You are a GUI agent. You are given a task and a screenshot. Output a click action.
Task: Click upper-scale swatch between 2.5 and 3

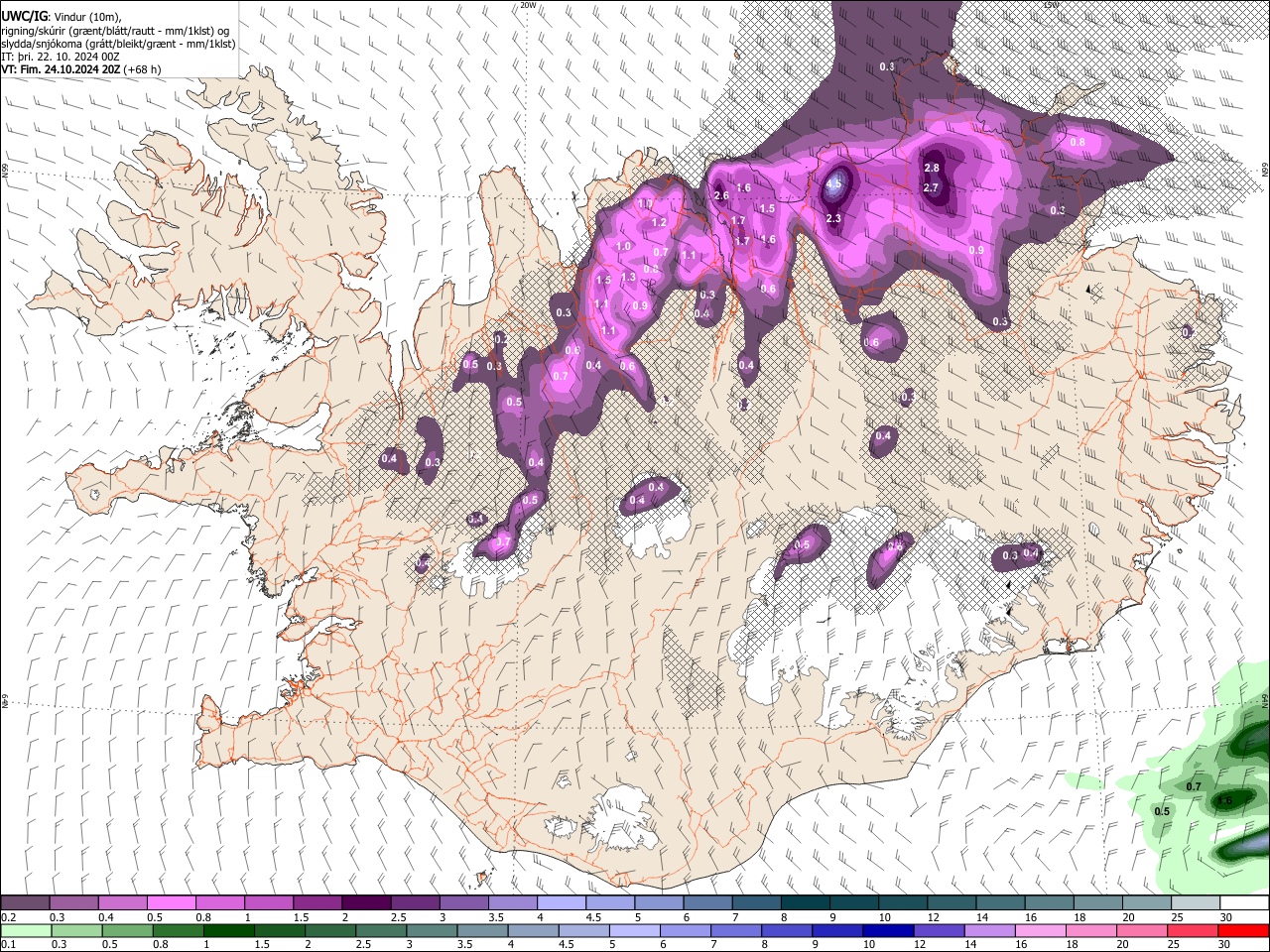(414, 902)
